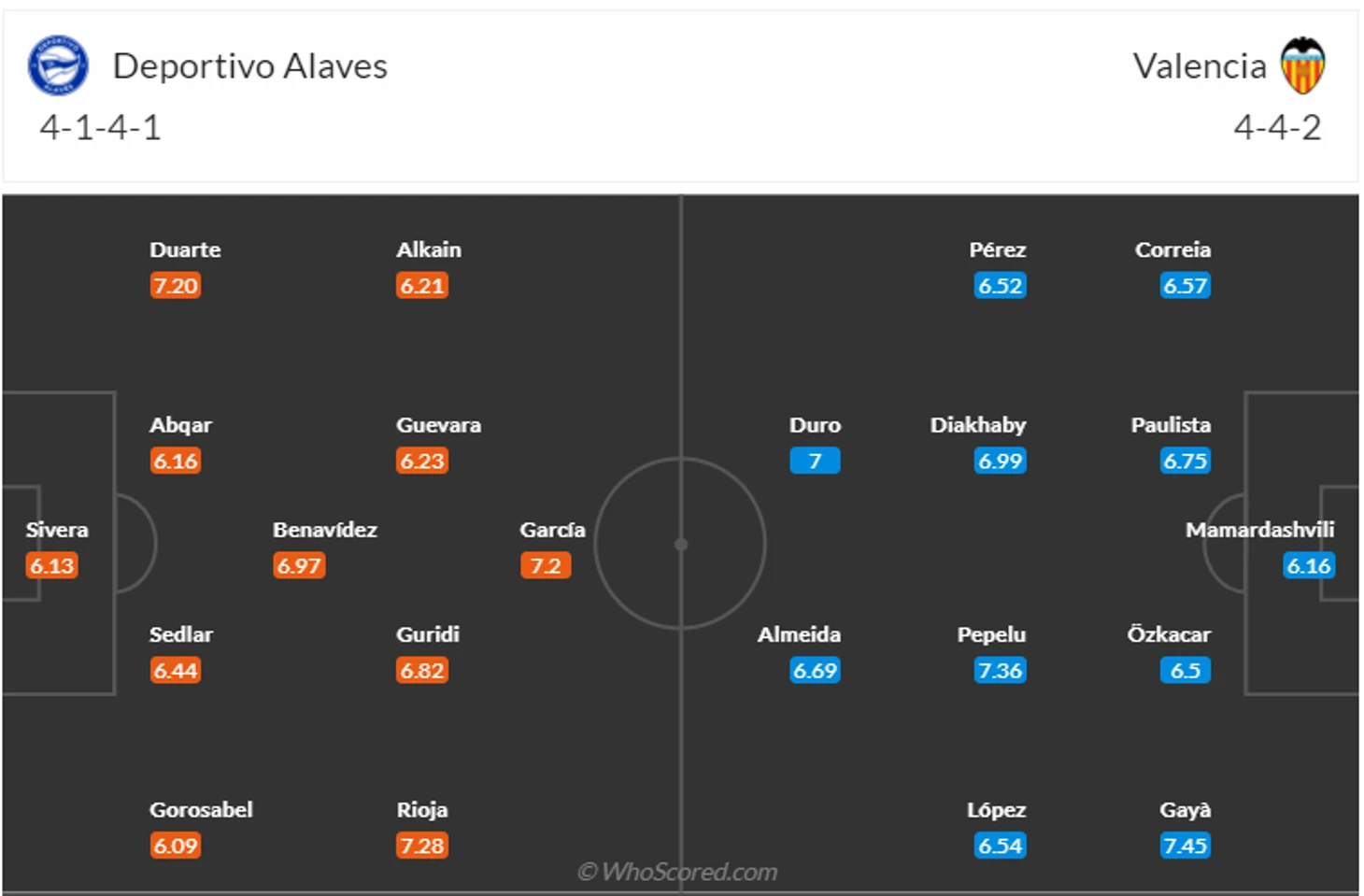Open the Valencia team name link

point(1200,66)
